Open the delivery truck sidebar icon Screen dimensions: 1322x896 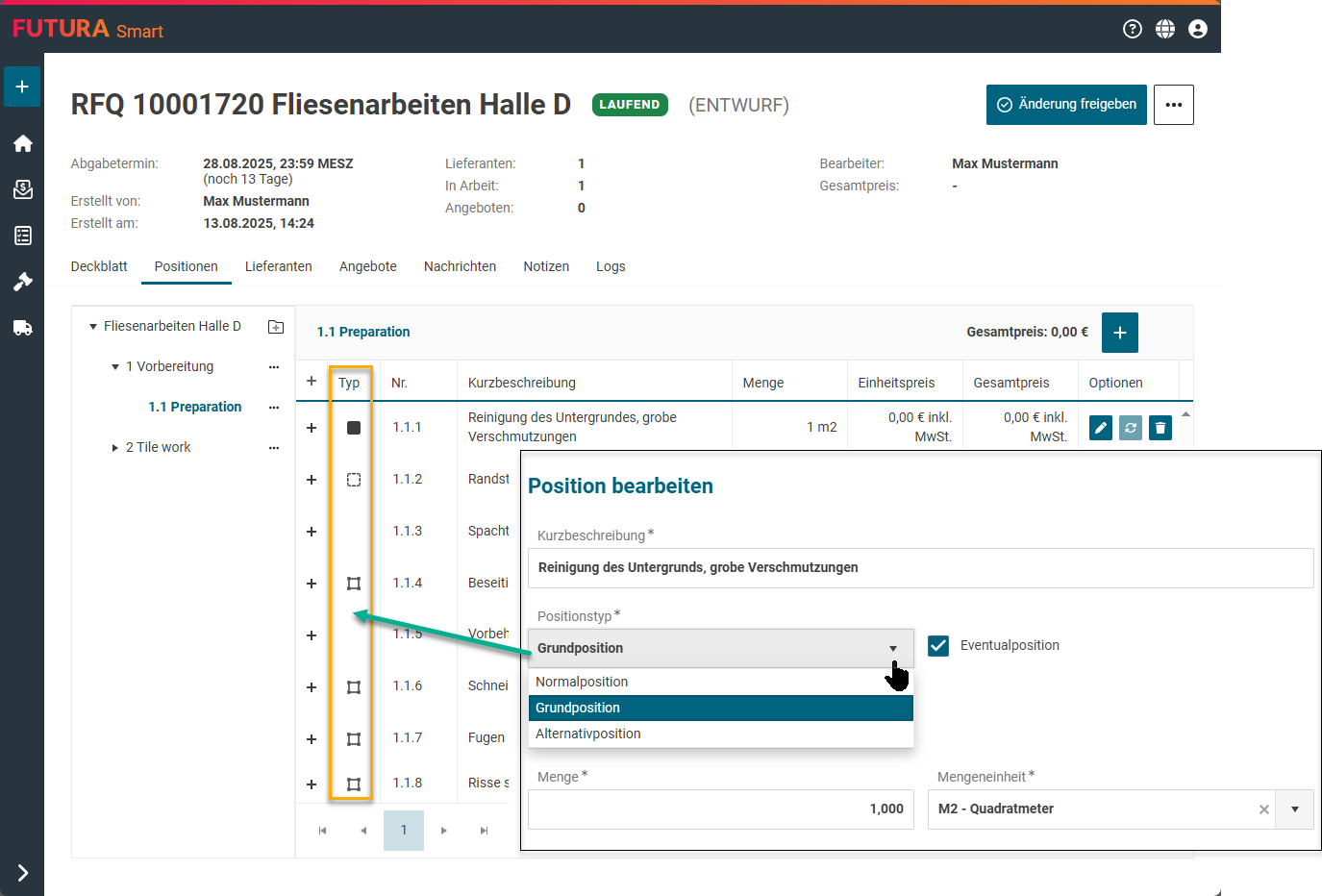(23, 328)
